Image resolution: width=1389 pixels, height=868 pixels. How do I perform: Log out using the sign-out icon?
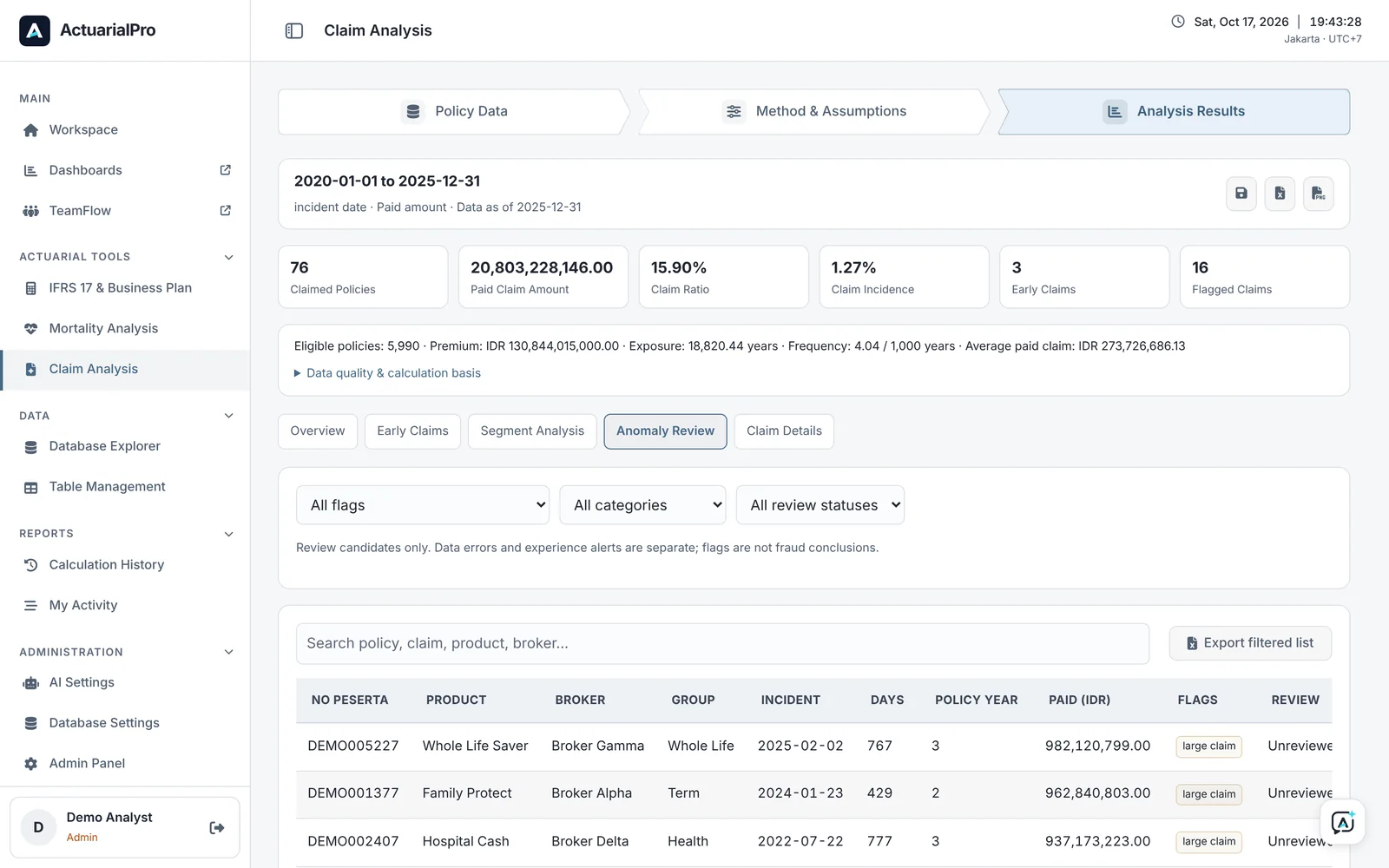(x=217, y=828)
